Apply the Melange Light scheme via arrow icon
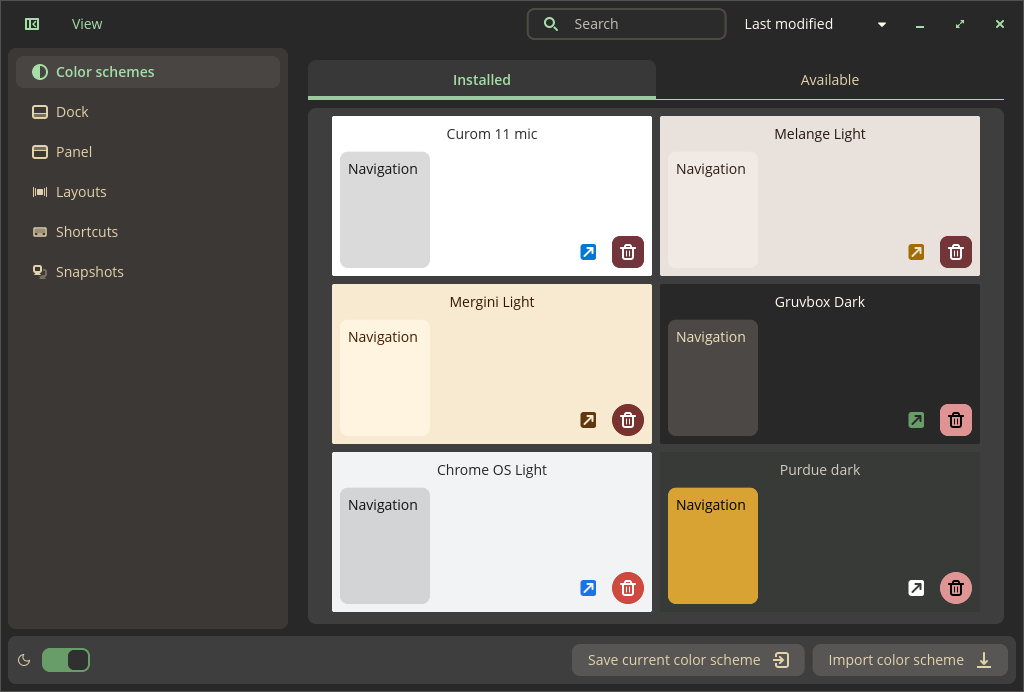This screenshot has height=692, width=1024. pyautogui.click(x=916, y=252)
